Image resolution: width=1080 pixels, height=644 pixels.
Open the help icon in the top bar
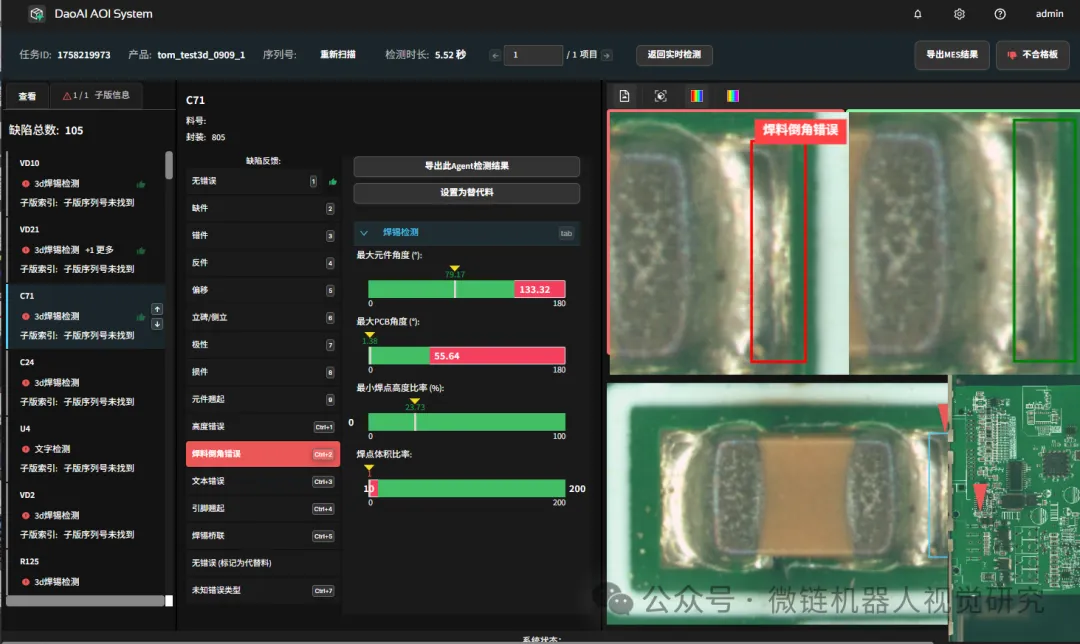1001,13
